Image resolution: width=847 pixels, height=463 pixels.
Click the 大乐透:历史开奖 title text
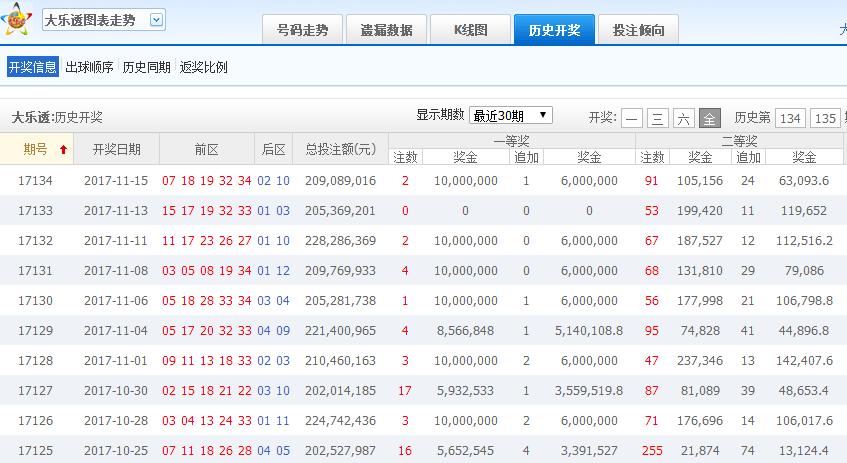(57, 117)
